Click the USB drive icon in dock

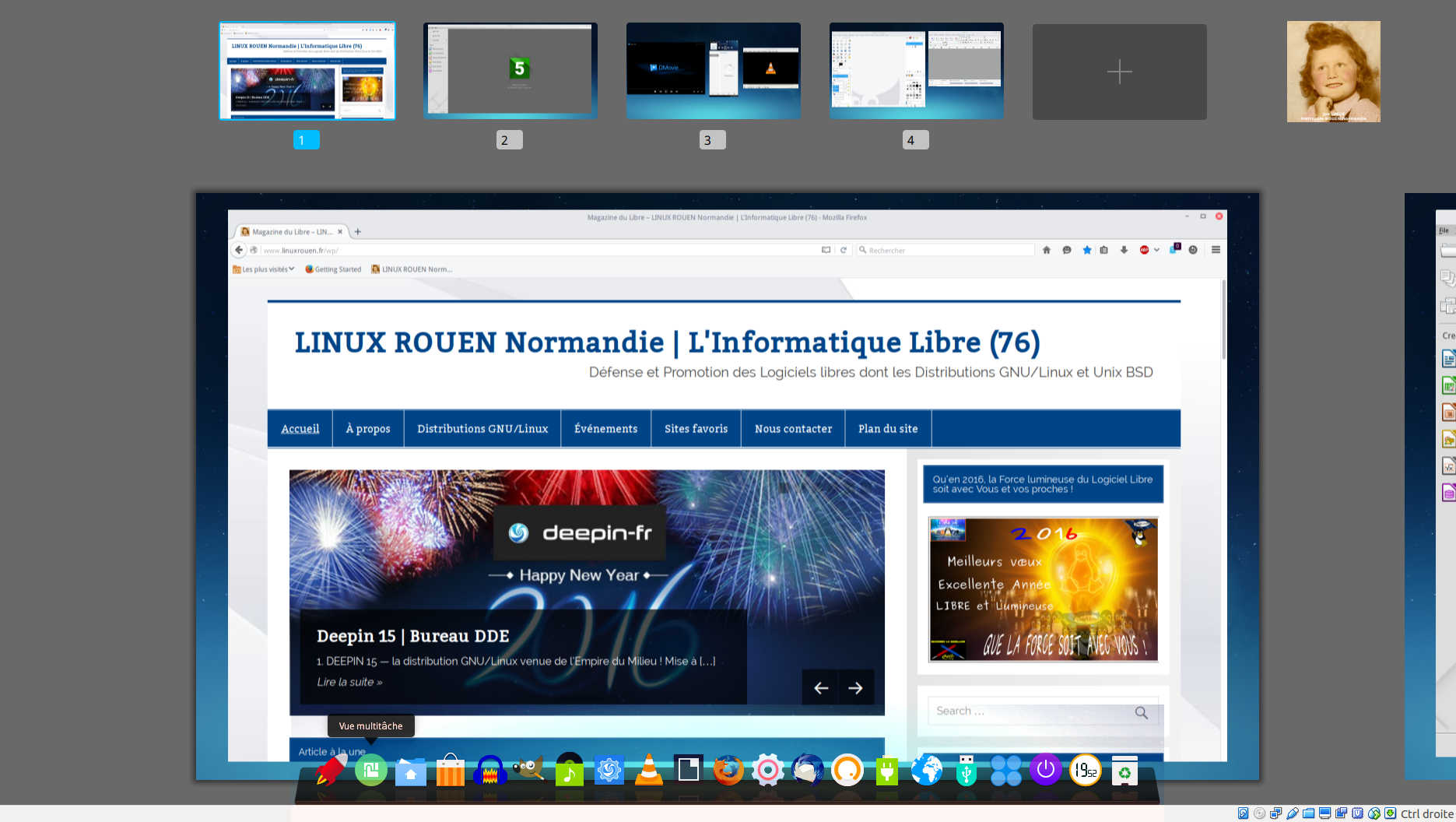point(967,771)
